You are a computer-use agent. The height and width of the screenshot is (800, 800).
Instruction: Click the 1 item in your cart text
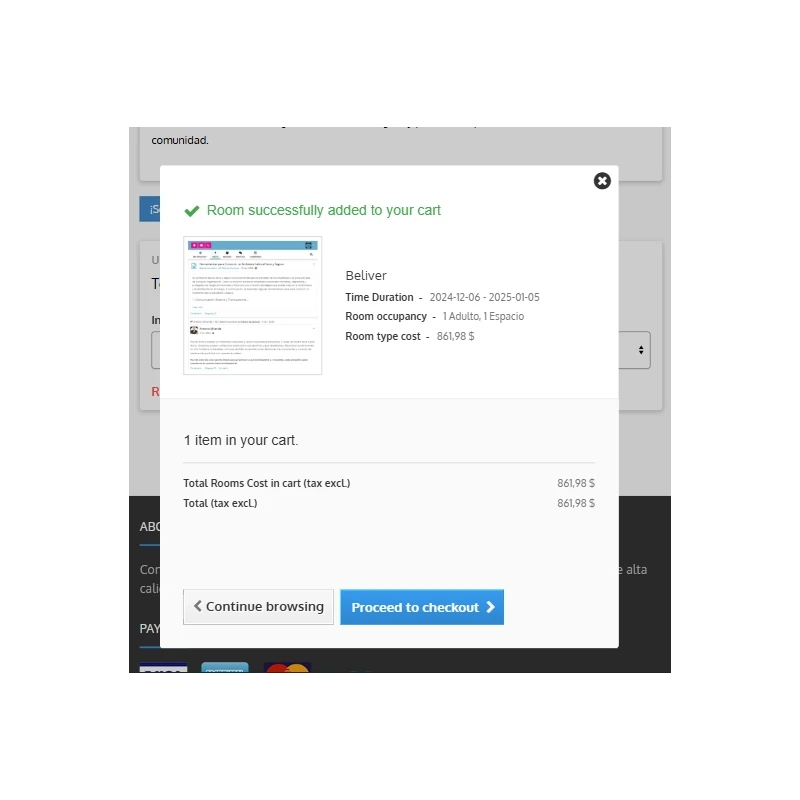pyautogui.click(x=241, y=440)
